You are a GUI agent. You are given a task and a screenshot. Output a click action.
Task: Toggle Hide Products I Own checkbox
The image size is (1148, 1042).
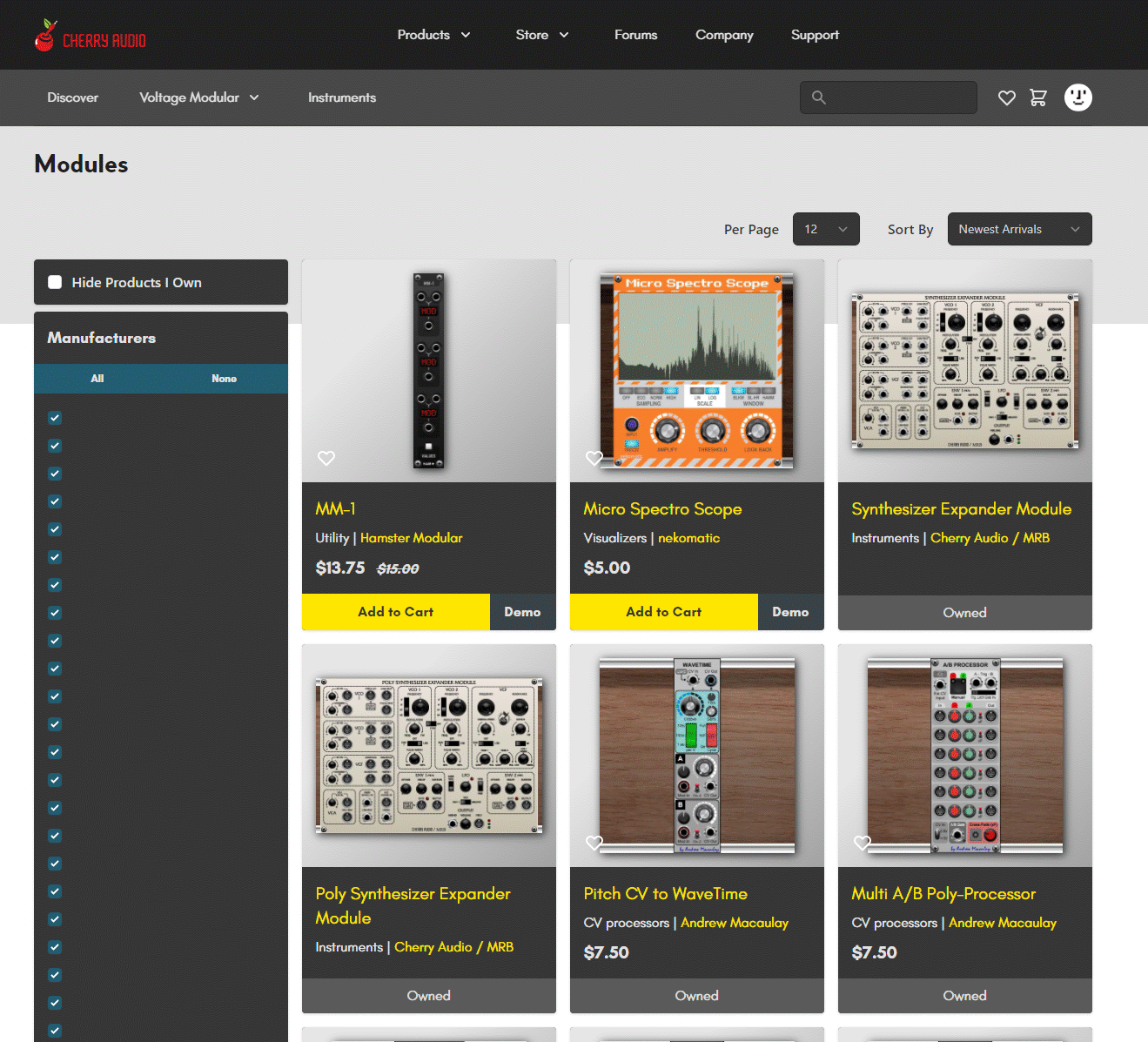55,282
